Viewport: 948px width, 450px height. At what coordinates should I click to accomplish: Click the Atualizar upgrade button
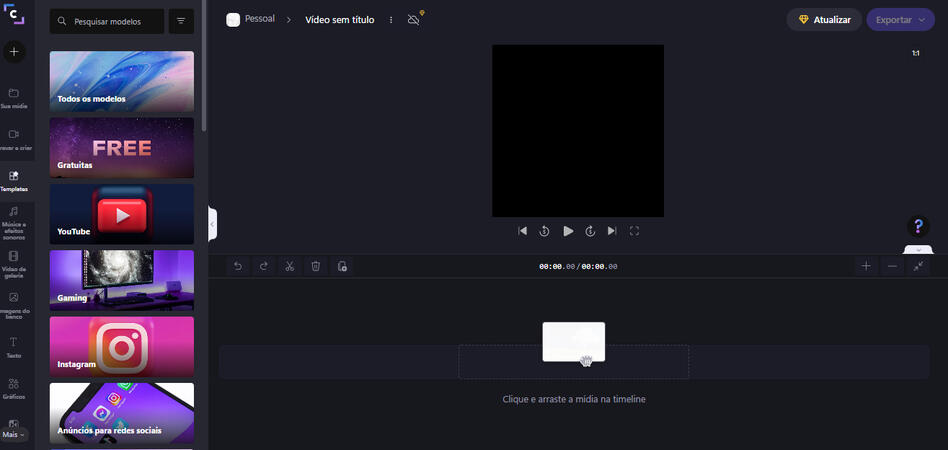tap(824, 20)
